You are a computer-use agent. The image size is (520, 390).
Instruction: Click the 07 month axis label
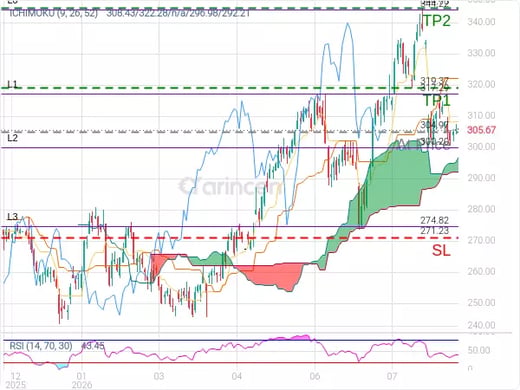point(392,376)
